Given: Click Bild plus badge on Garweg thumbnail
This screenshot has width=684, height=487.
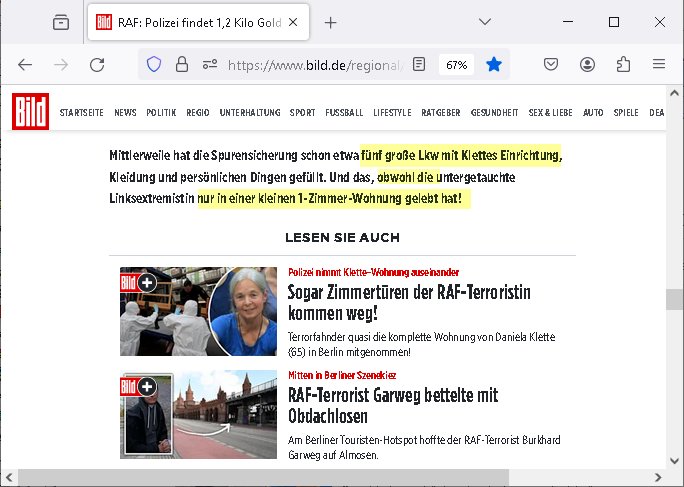Looking at the screenshot, I should pos(139,386).
